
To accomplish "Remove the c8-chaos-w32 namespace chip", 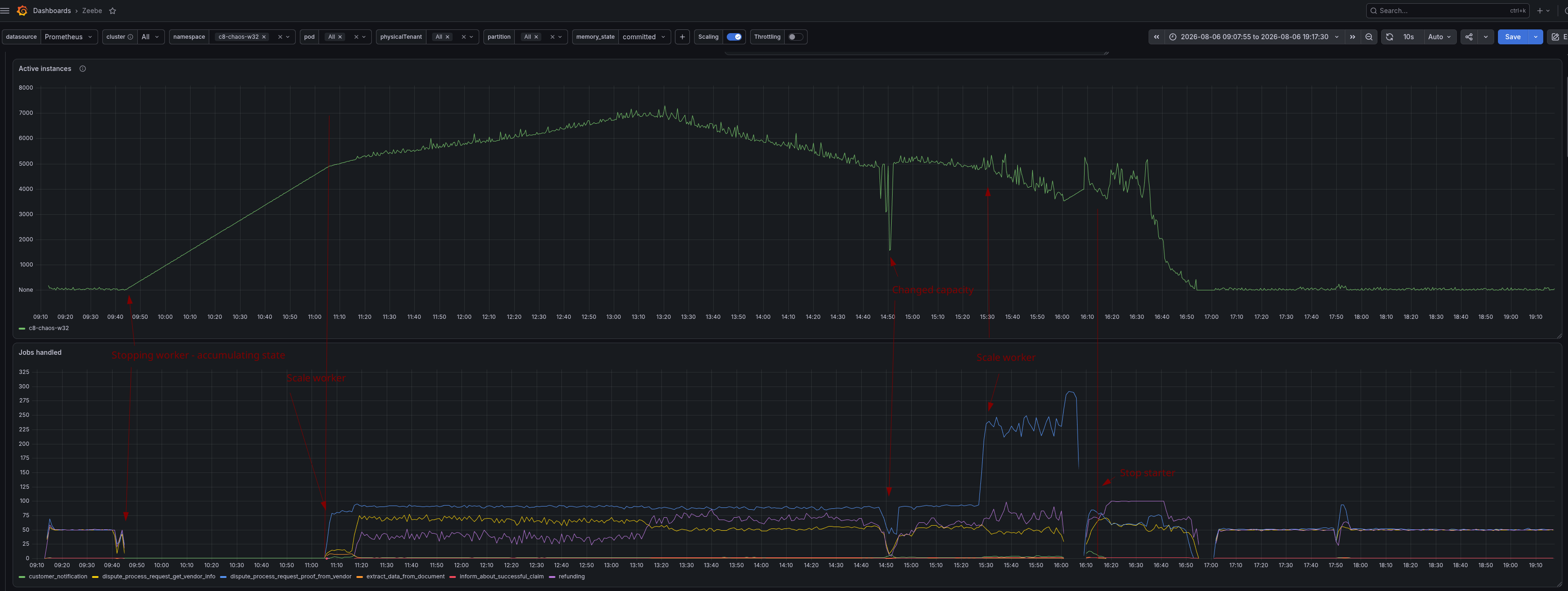I will click(x=264, y=37).
